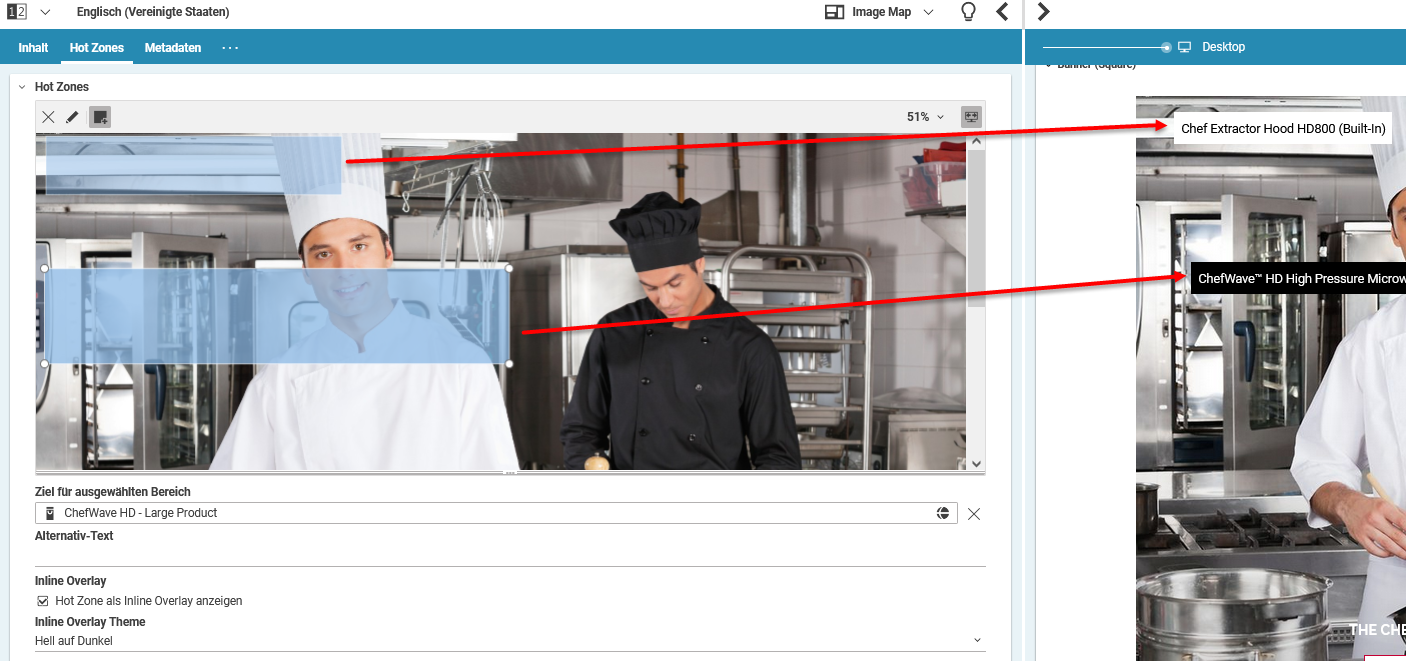Open the more tabs ellipsis menu
1406x661 pixels.
(230, 48)
